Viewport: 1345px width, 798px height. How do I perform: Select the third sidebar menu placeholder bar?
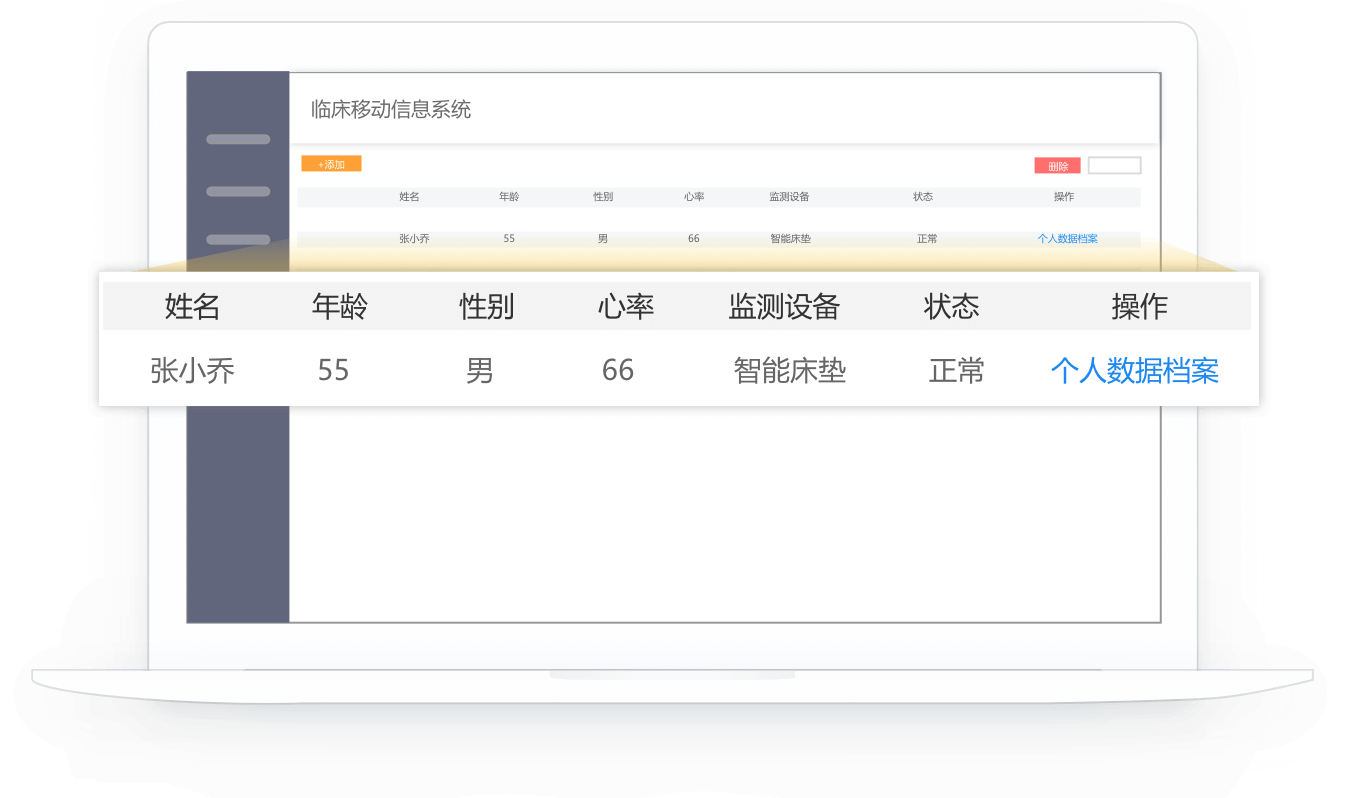click(x=238, y=240)
